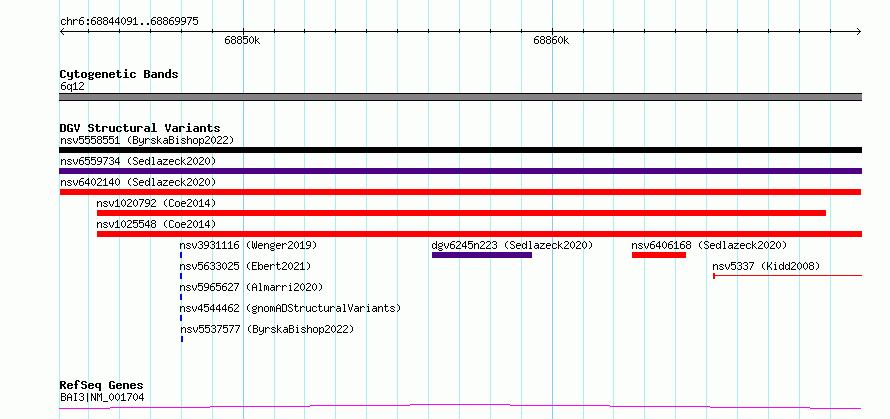Click the BAI3|NM_001704 gene label

[102, 397]
